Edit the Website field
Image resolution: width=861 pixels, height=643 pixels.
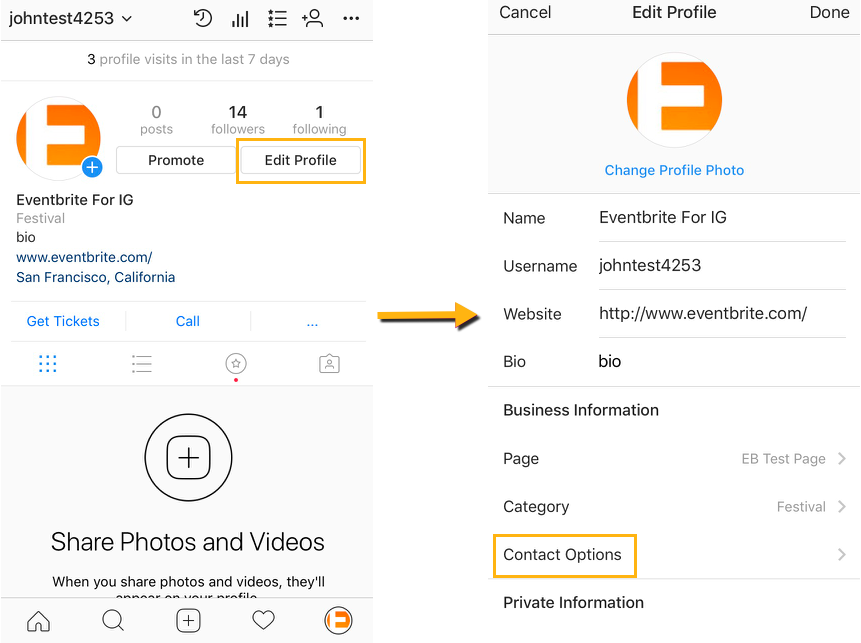tap(722, 314)
